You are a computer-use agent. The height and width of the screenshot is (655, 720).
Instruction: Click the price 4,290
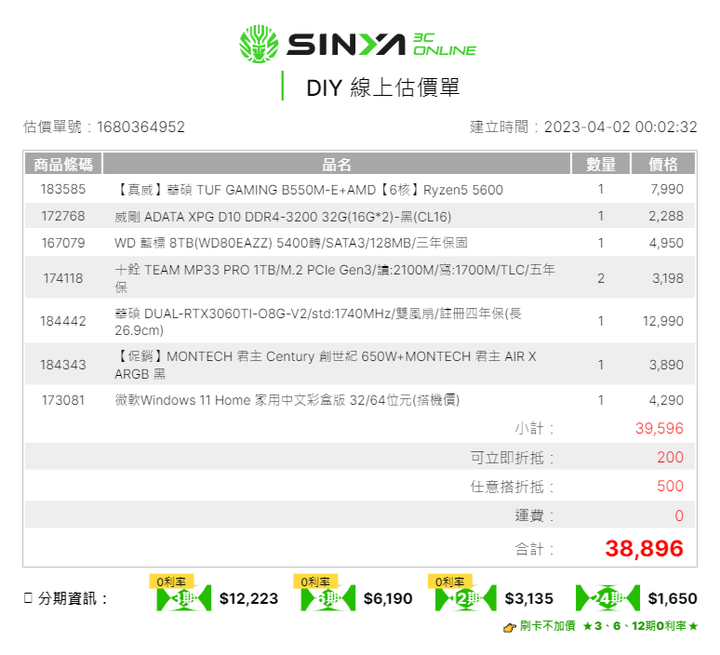click(x=666, y=400)
